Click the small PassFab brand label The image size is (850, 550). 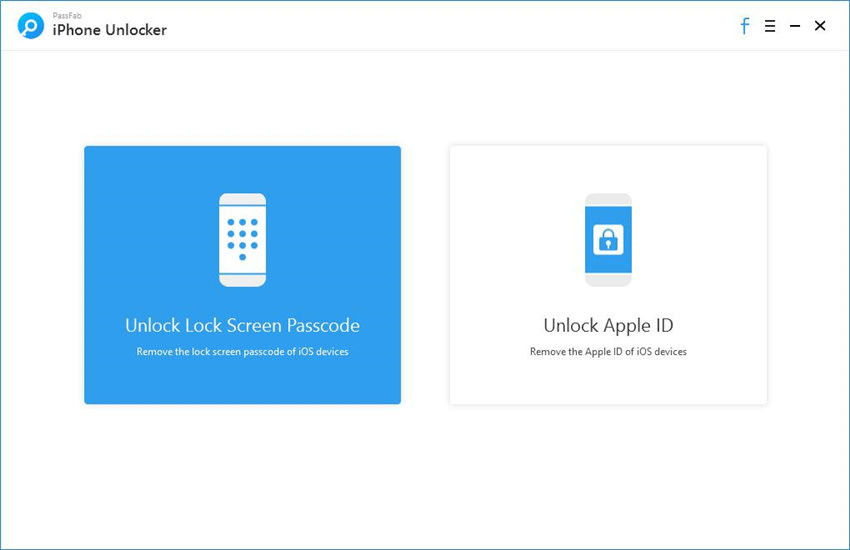[x=66, y=16]
